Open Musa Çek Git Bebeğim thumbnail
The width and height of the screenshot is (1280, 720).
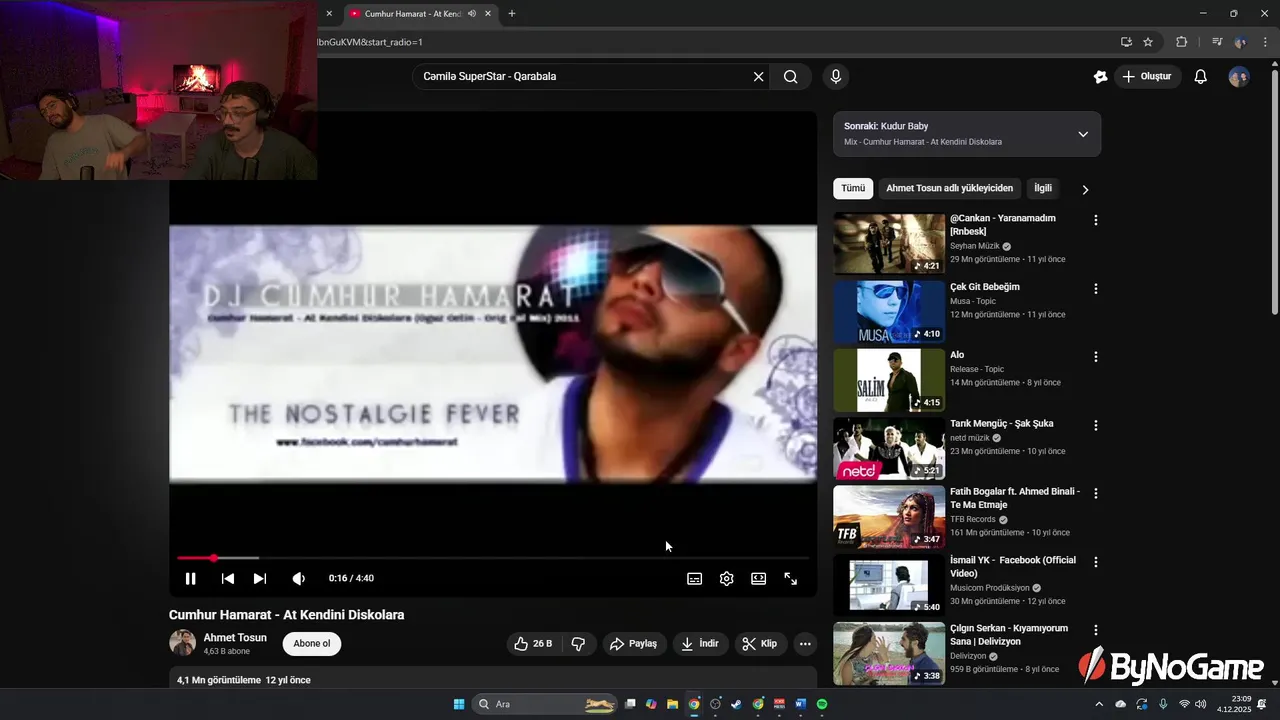[889, 312]
